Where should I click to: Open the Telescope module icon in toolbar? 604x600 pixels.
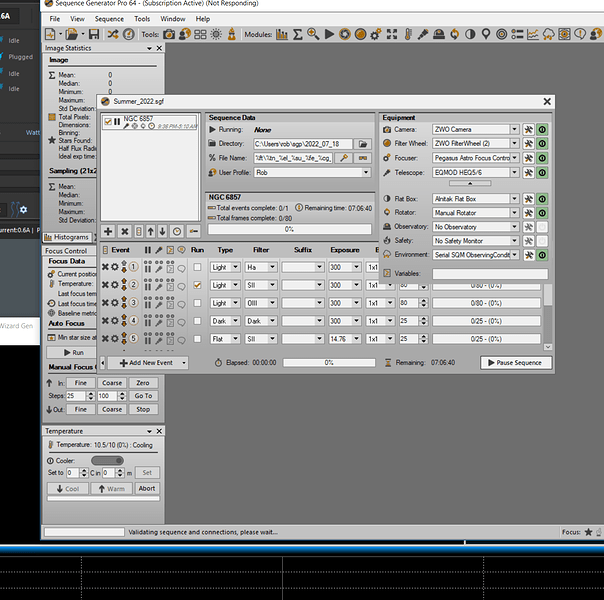click(x=423, y=34)
